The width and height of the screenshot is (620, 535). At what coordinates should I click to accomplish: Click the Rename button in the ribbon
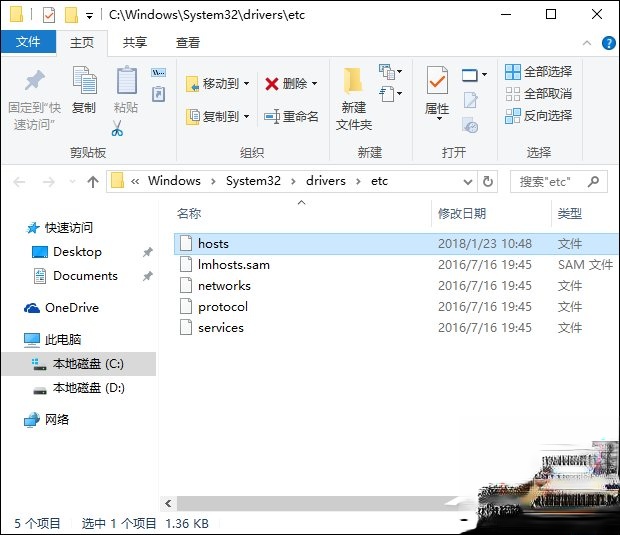coord(291,117)
